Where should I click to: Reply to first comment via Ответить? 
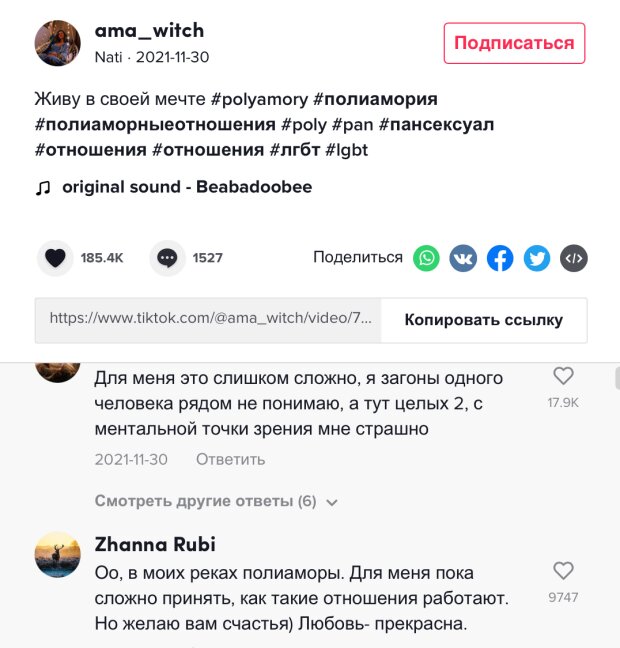coord(230,459)
